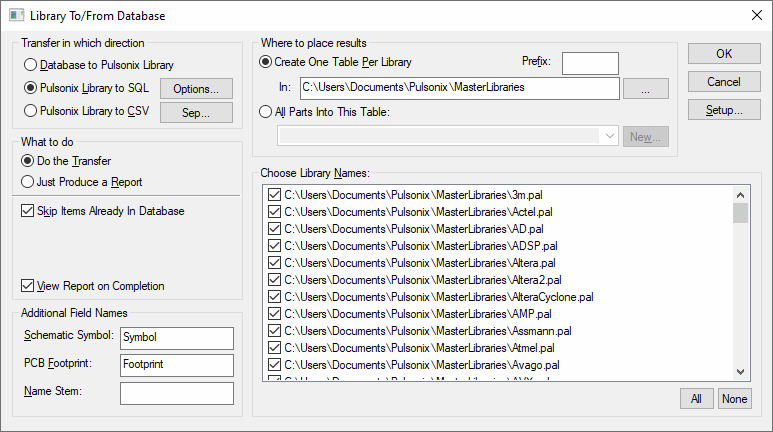Screen dimensions: 773x432
Task: Open SQL Options dialog
Action: [x=196, y=89]
